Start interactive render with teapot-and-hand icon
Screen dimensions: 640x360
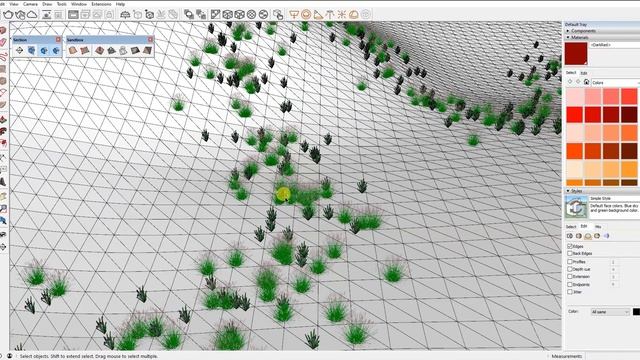[20, 15]
